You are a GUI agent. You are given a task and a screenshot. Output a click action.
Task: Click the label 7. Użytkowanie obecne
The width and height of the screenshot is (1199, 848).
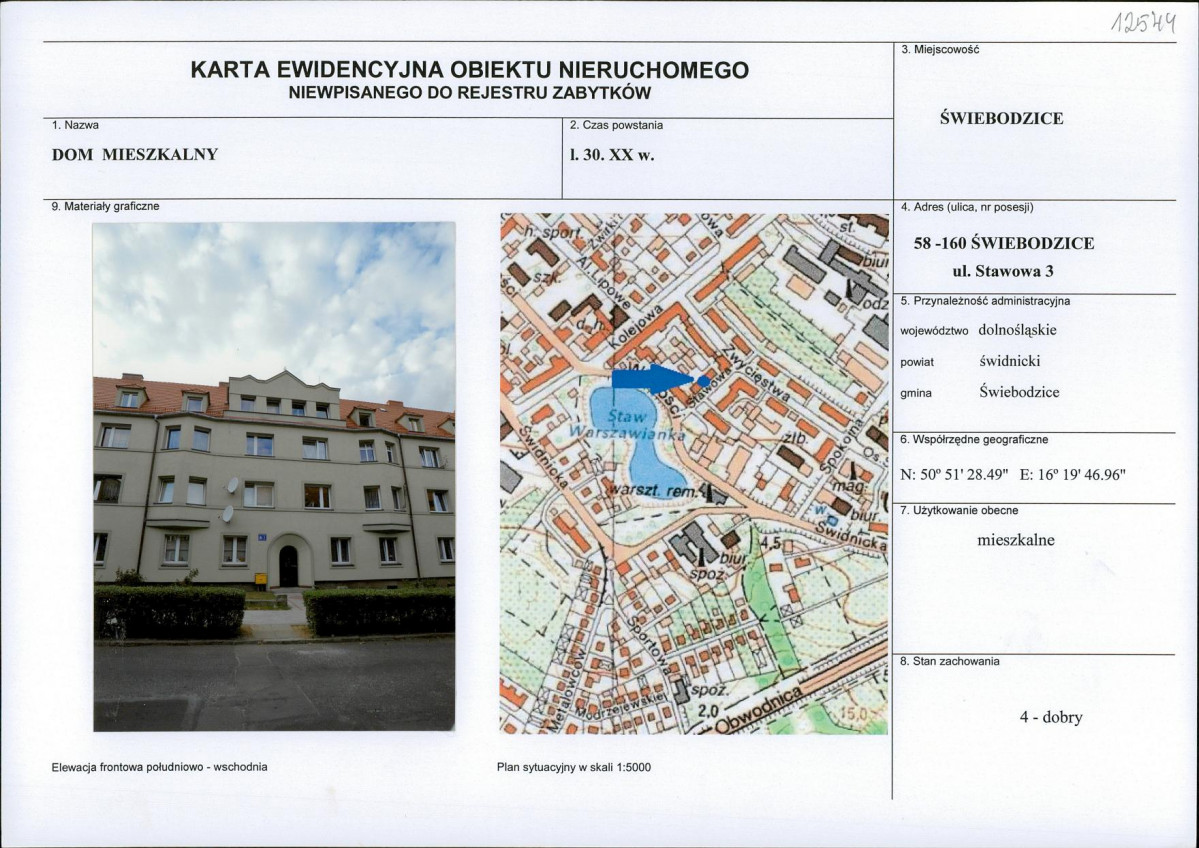click(x=959, y=510)
